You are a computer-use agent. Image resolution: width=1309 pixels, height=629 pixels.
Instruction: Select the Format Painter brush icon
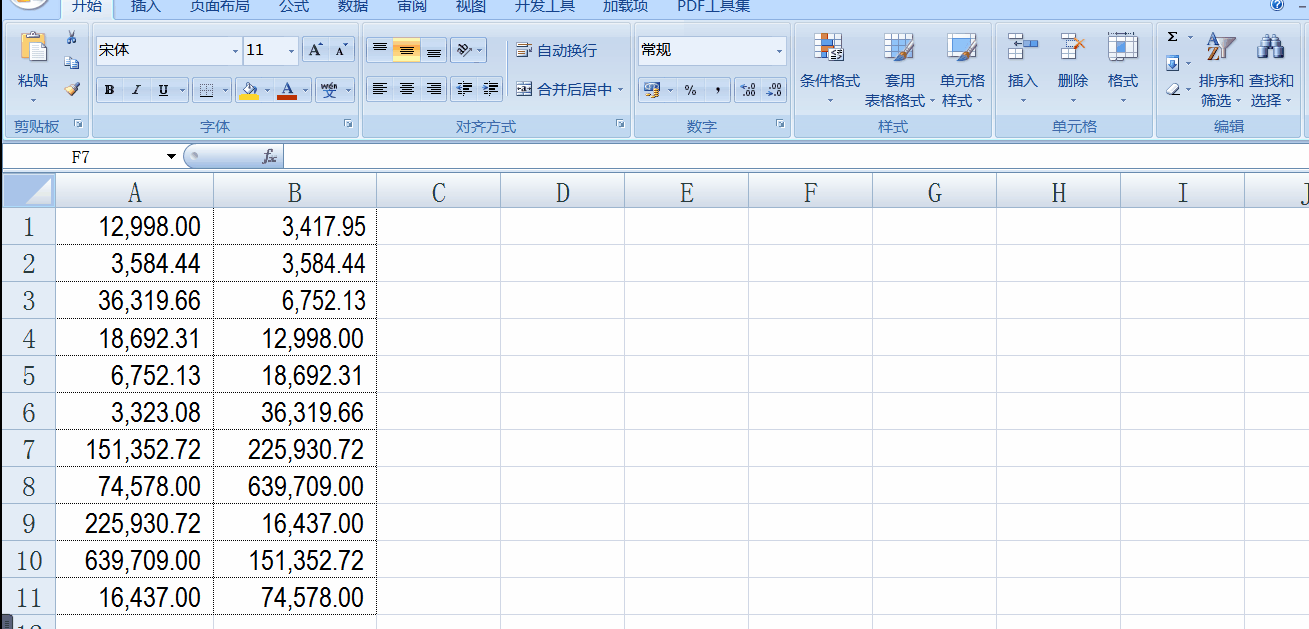[71, 89]
